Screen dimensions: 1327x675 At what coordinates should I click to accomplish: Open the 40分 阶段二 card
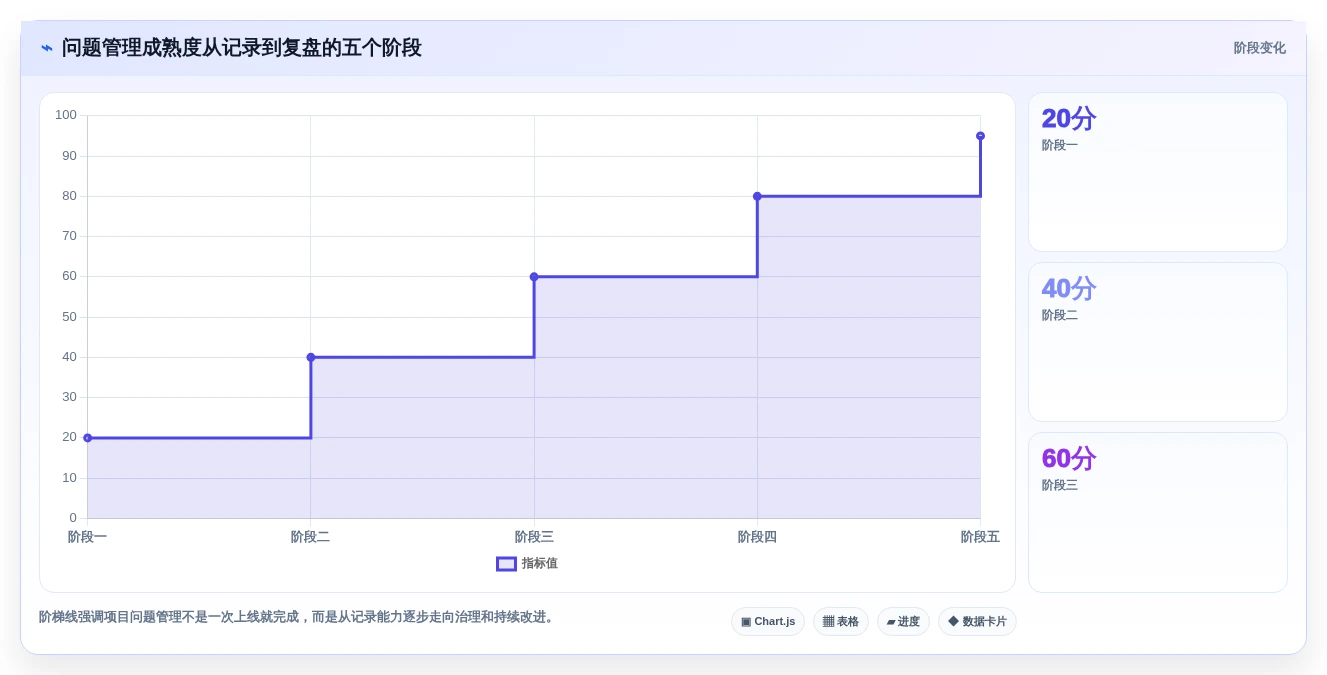pyautogui.click(x=1158, y=342)
